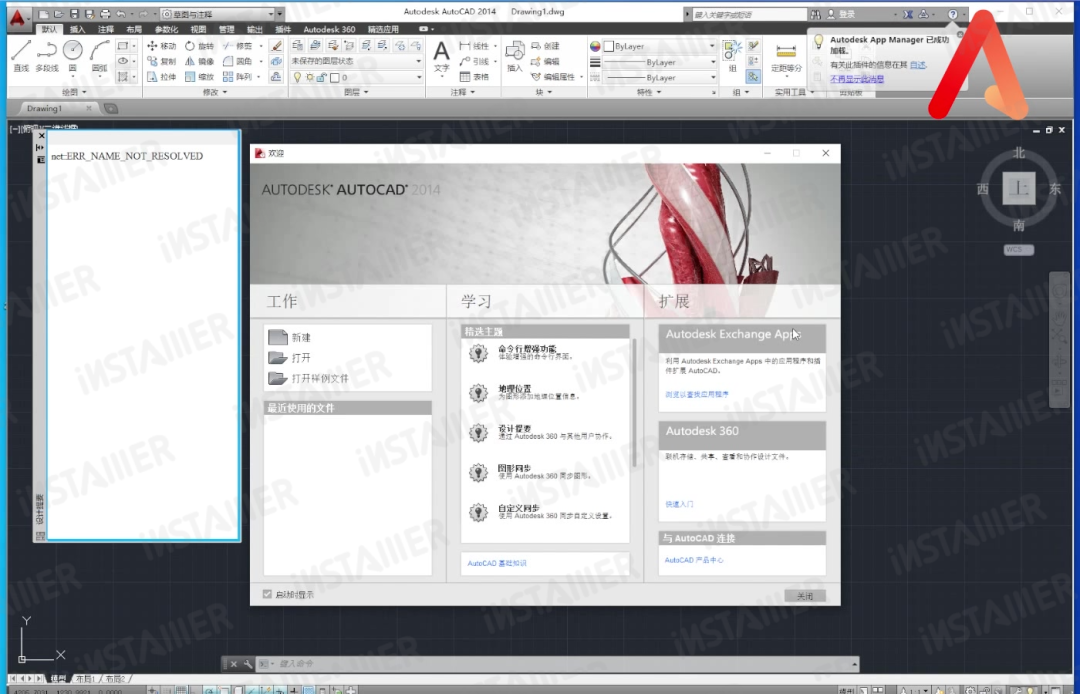
Task: Click the Trim (修剪) tool
Action: [x=237, y=46]
